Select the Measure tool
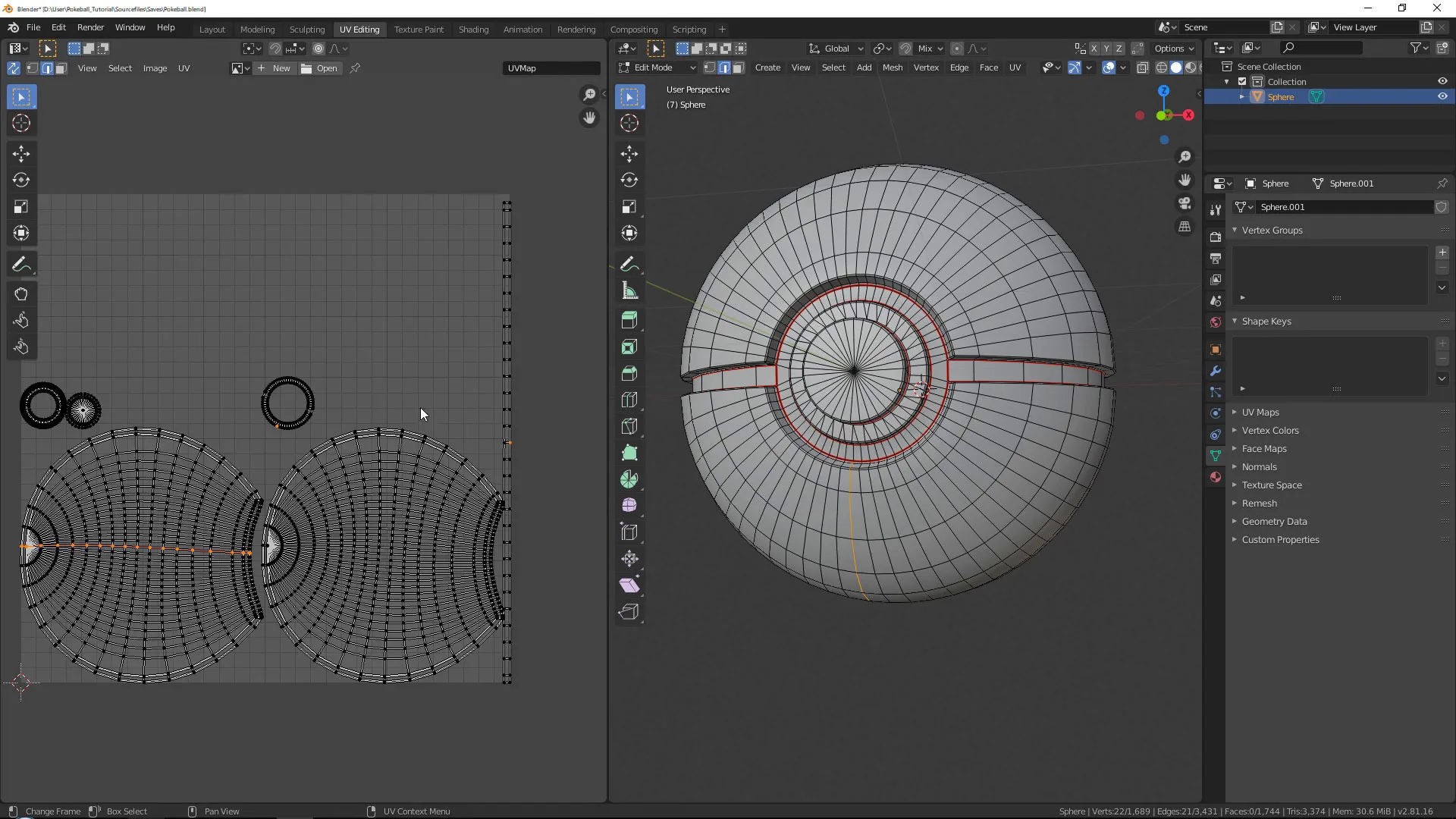1456x819 pixels. click(x=629, y=290)
